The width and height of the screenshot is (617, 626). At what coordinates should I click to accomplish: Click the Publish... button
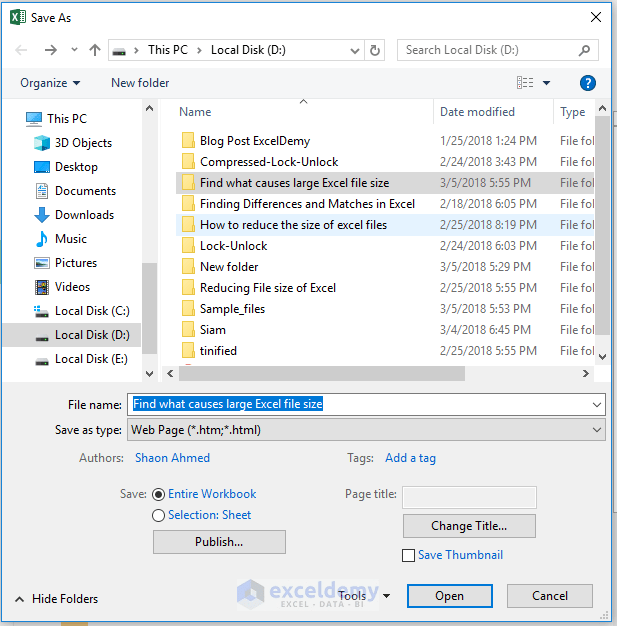point(219,542)
